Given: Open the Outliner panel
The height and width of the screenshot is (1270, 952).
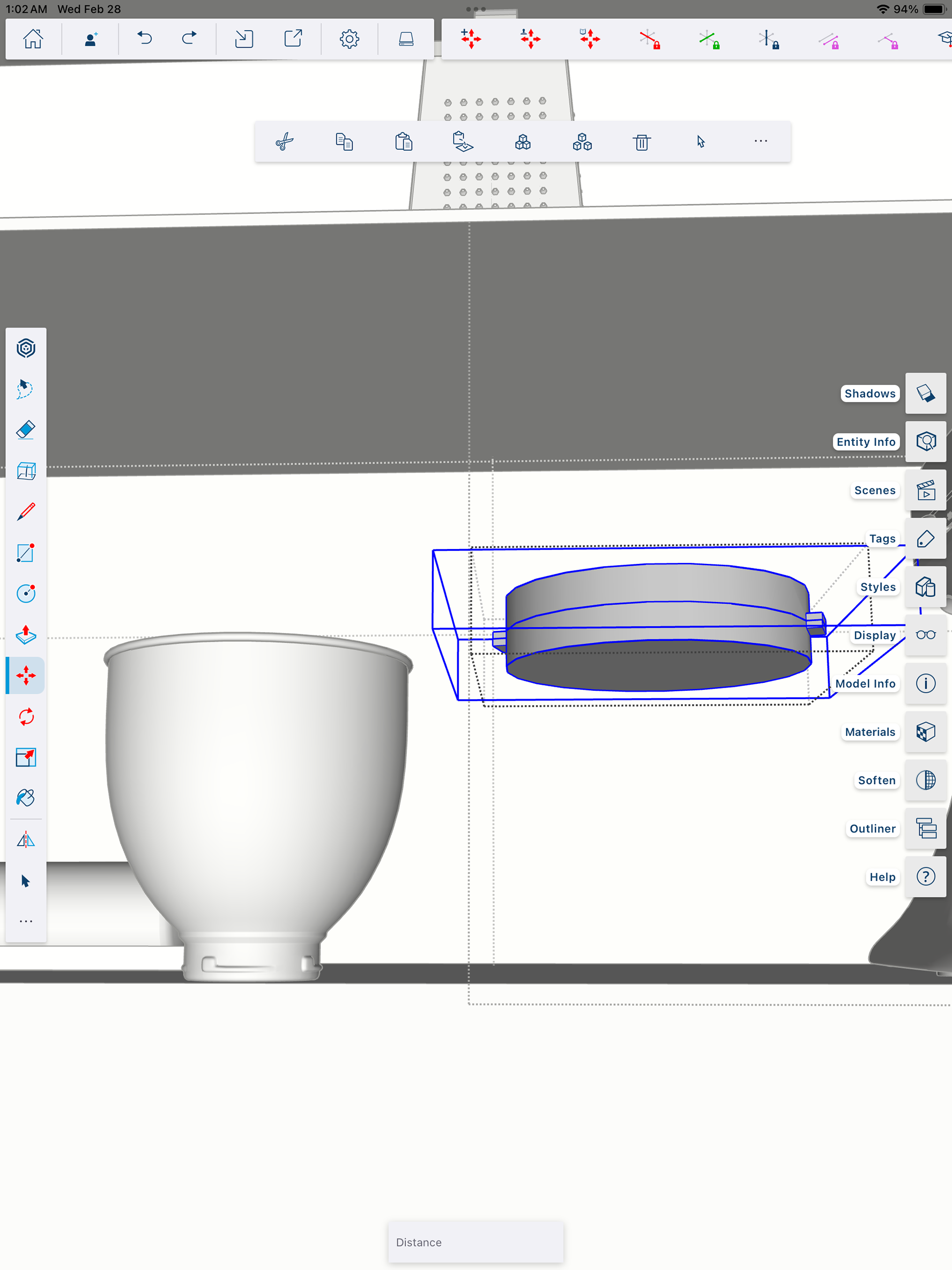Looking at the screenshot, I should (926, 829).
